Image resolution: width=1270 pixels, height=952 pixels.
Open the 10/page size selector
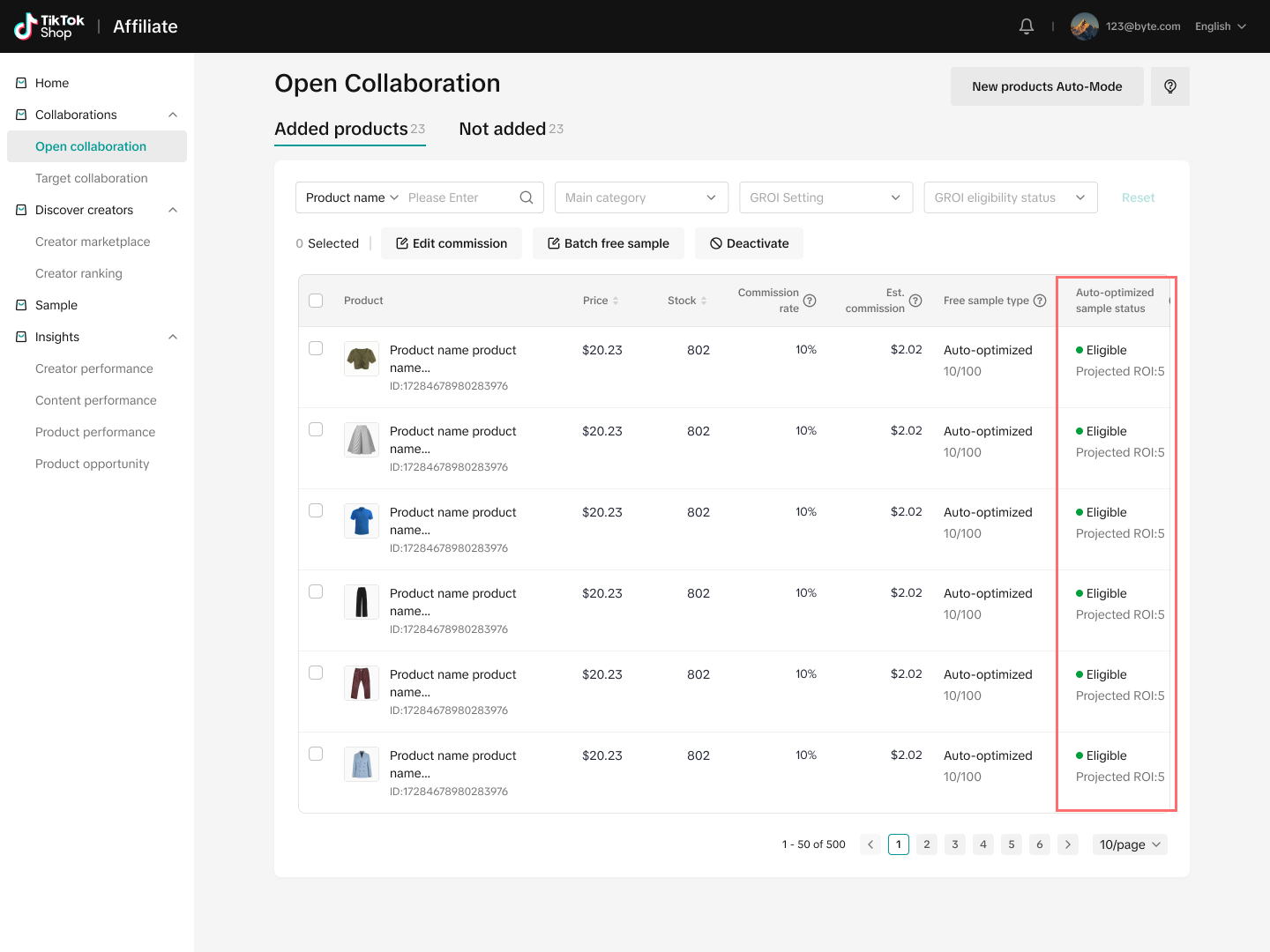coord(1130,844)
